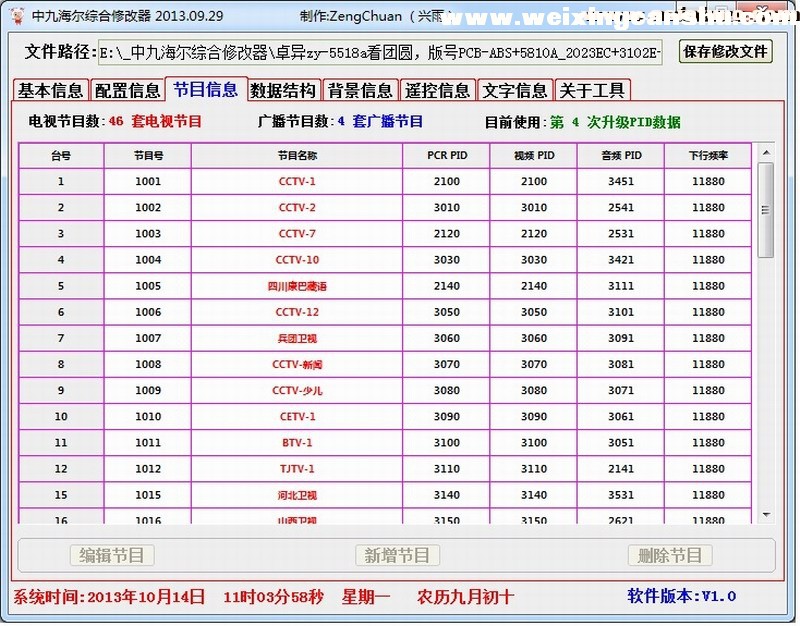This screenshot has width=800, height=626.
Task: Select the 四川康巴藏语 program name cell
Action: [x=297, y=286]
